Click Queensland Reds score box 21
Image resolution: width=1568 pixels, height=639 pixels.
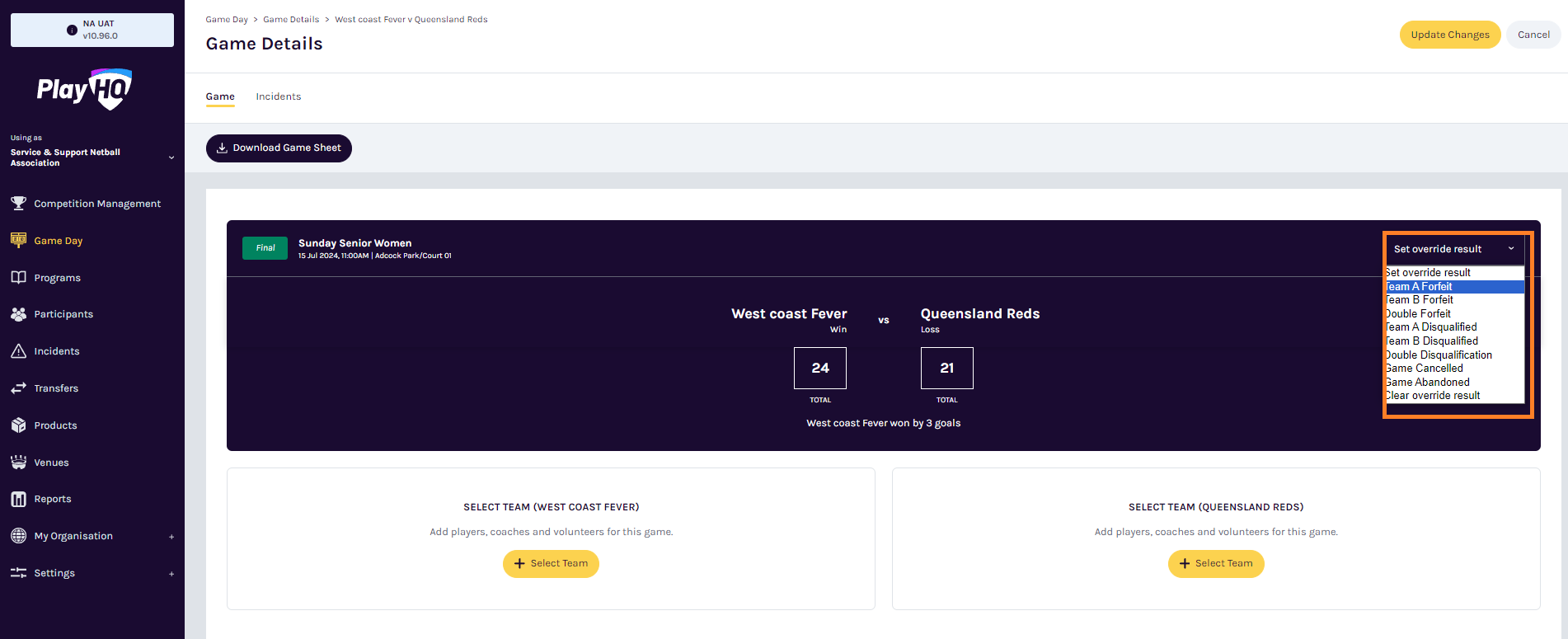(x=947, y=368)
